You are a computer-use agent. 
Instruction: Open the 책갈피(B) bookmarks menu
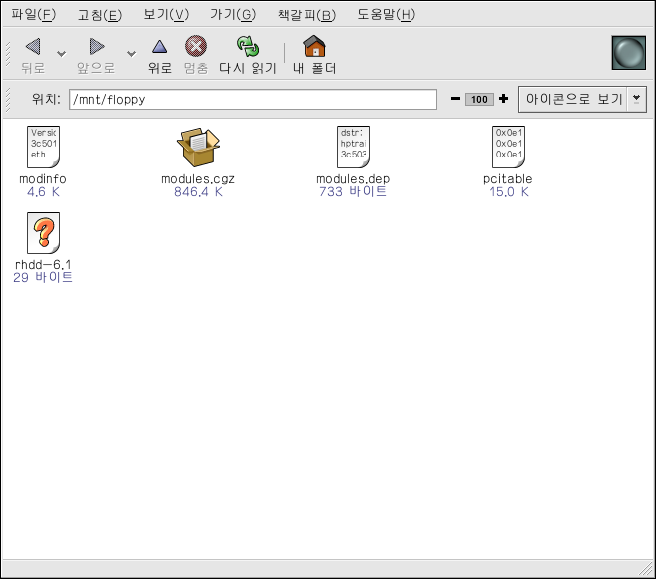tap(306, 15)
